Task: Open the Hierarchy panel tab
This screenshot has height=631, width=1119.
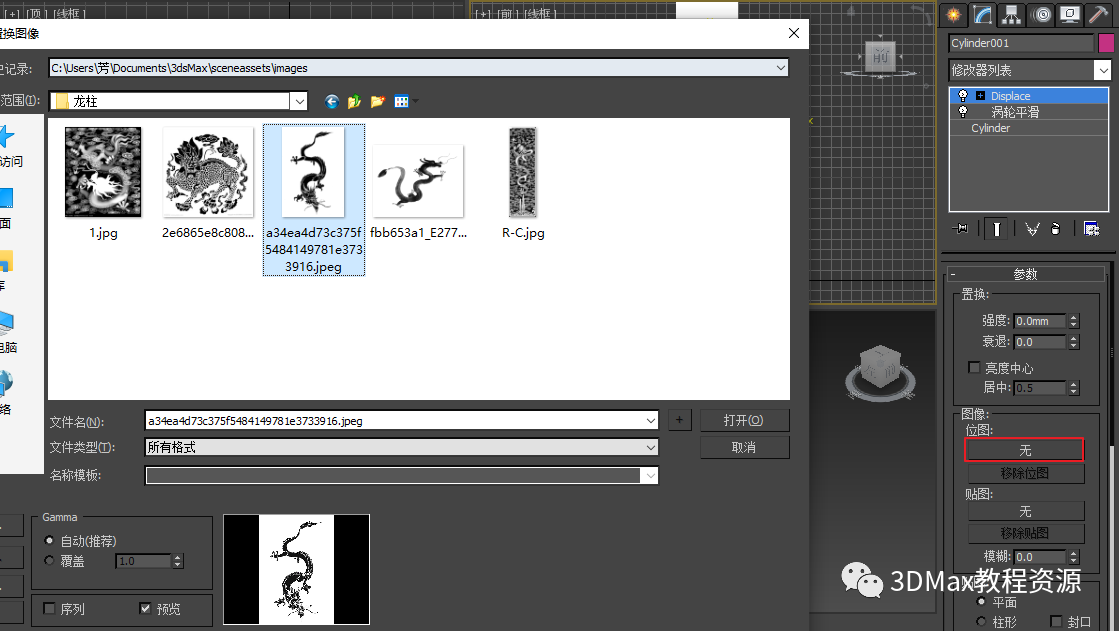Action: point(1011,14)
